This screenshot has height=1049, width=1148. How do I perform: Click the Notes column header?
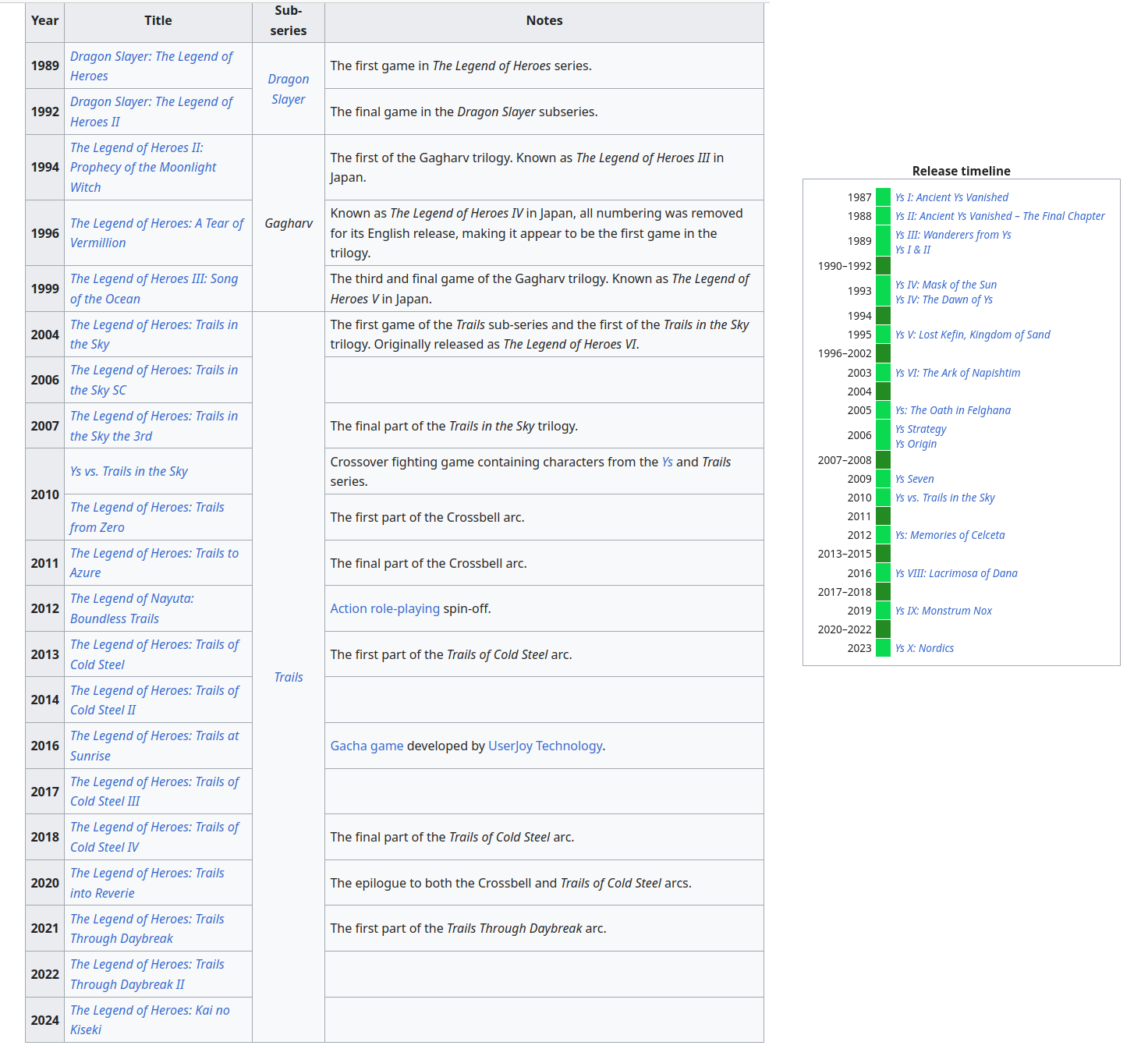point(544,21)
